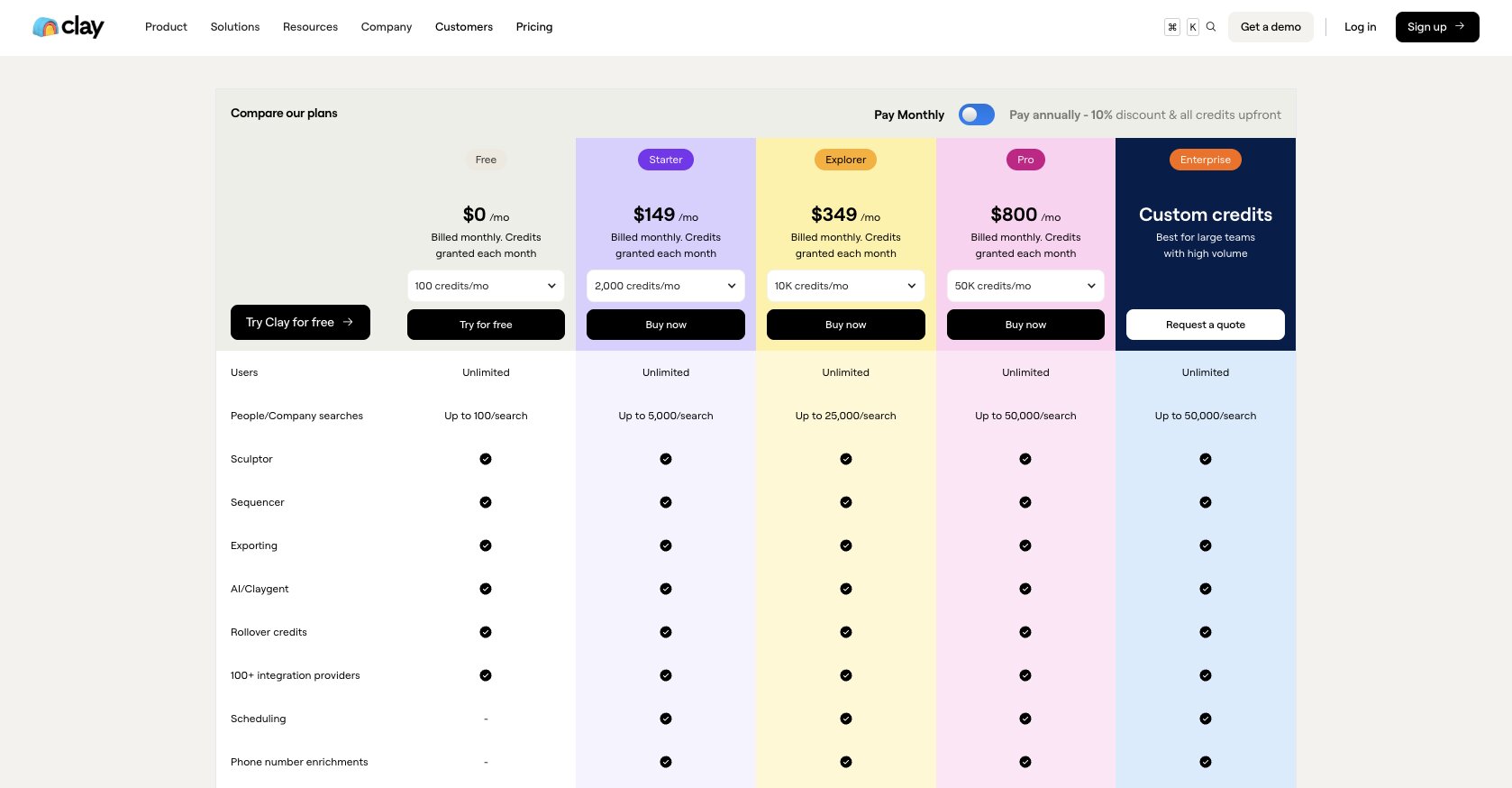Click the Compare our plans heading

pyautogui.click(x=284, y=113)
